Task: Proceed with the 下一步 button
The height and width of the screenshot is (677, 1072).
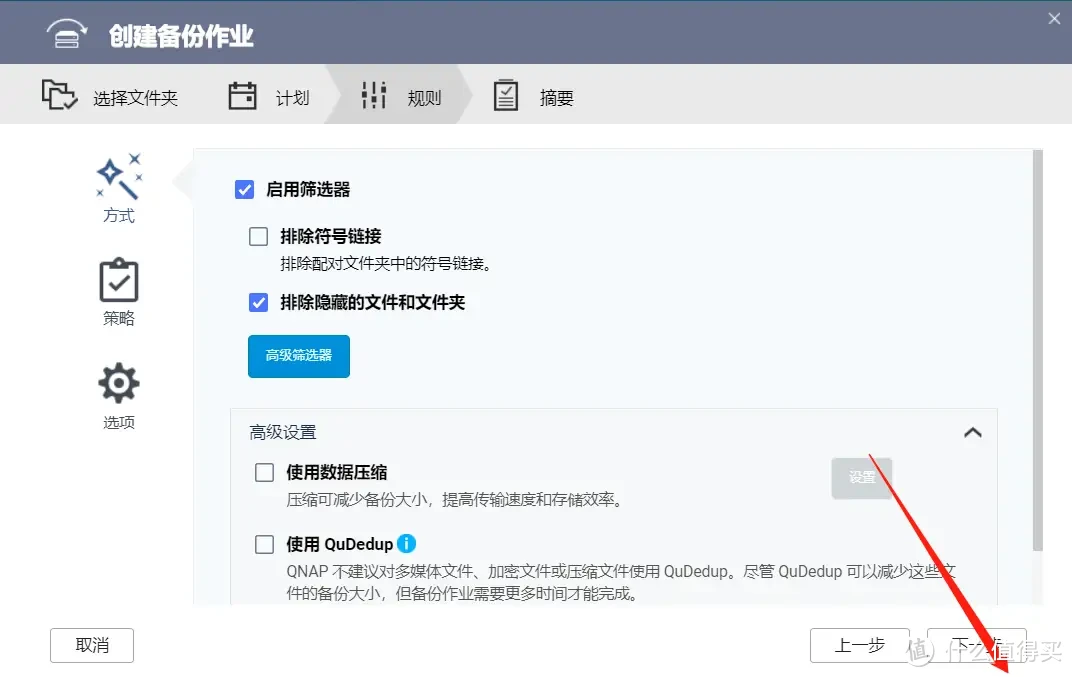Action: click(976, 645)
